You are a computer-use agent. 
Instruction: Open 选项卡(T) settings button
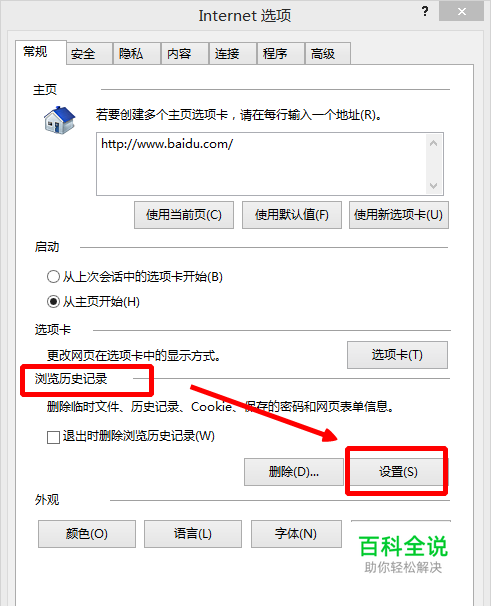[397, 355]
